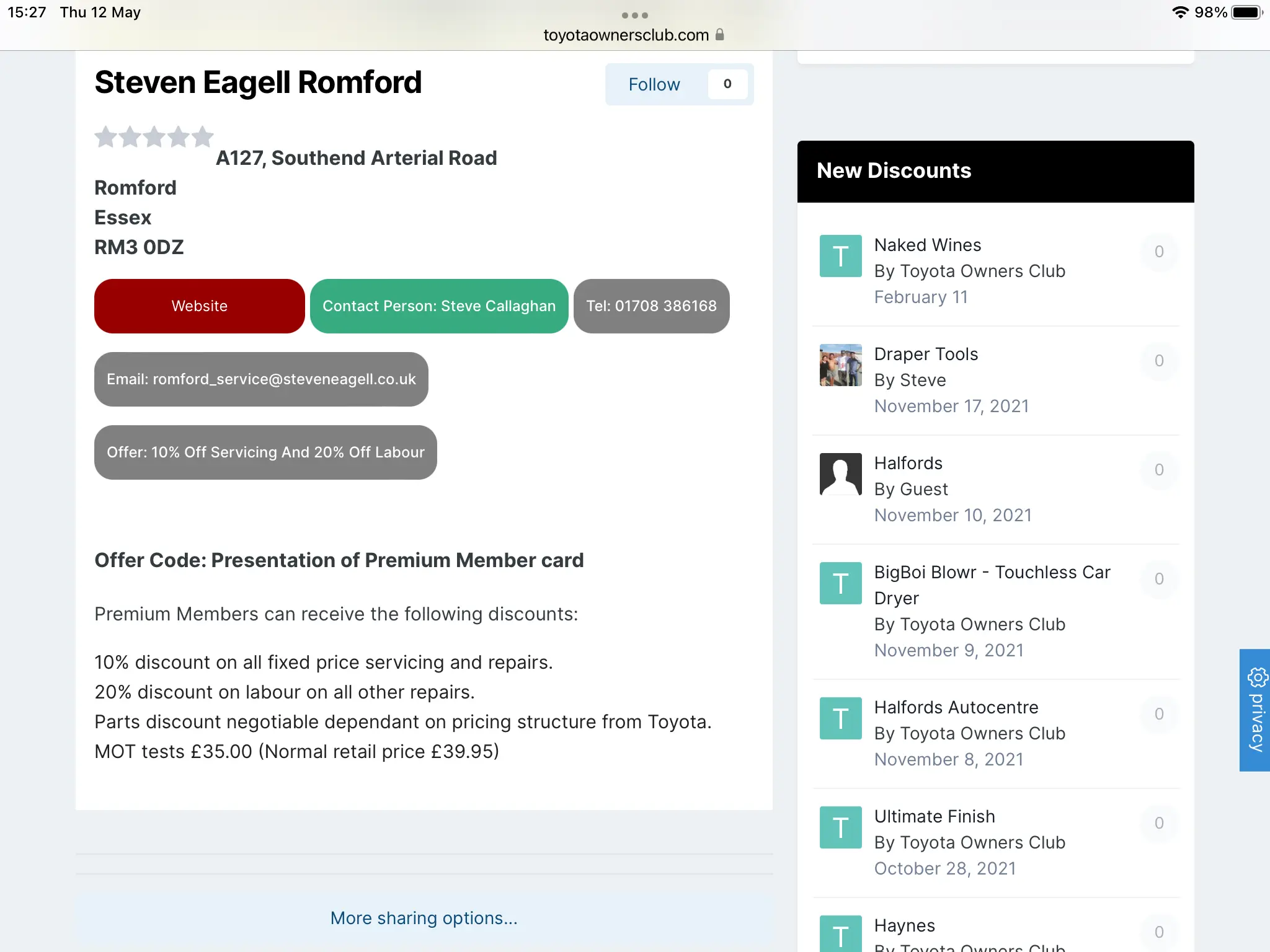Click the Halfords by Guest comment count bubble
This screenshot has width=1270, height=952.
[1158, 470]
